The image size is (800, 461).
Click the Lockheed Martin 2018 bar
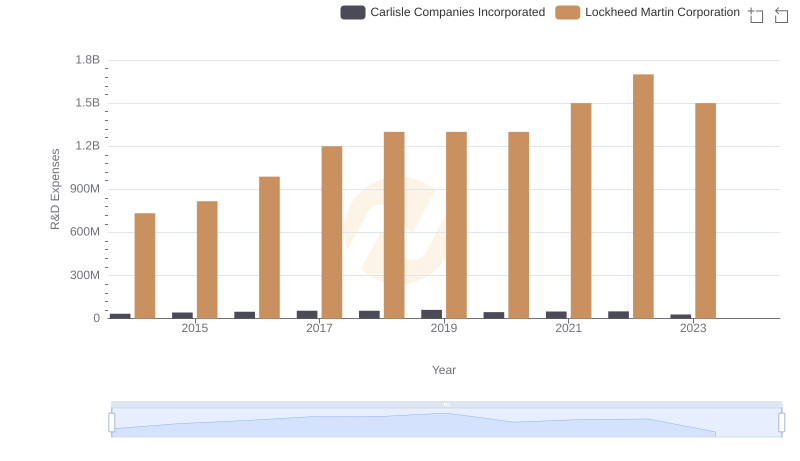(x=394, y=225)
